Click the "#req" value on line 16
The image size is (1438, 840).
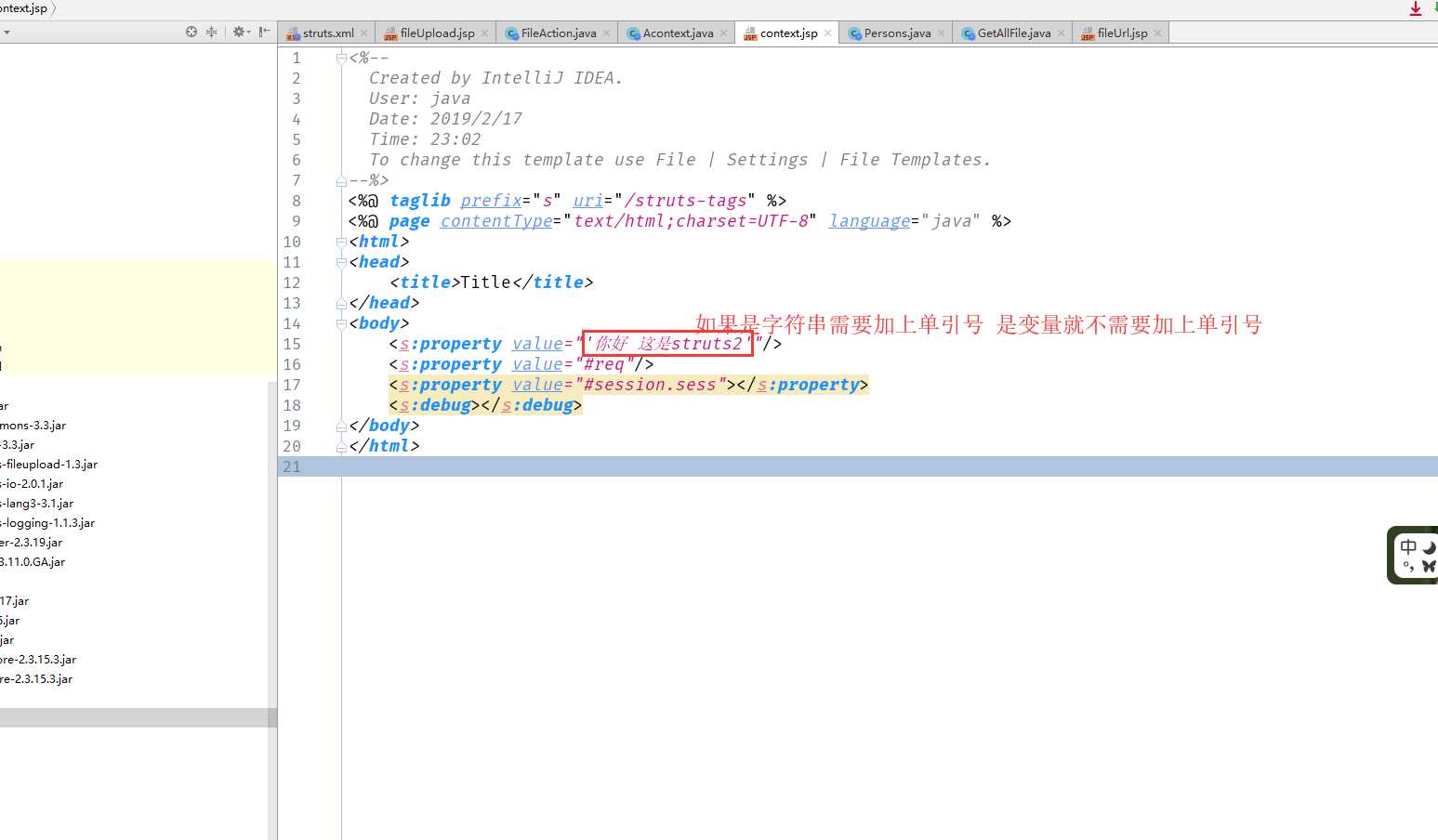[604, 364]
